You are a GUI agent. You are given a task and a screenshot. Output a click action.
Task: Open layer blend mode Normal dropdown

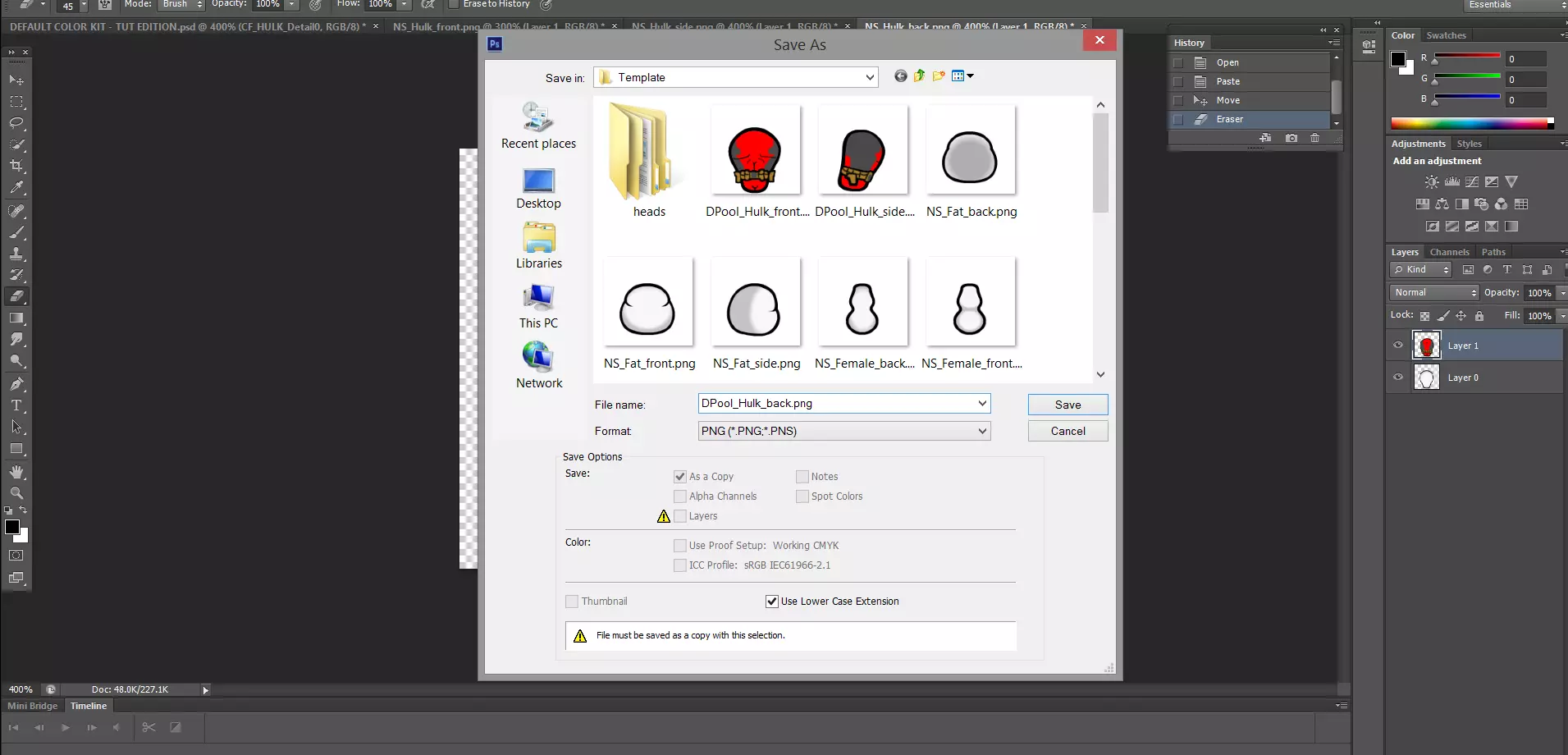pos(1433,293)
